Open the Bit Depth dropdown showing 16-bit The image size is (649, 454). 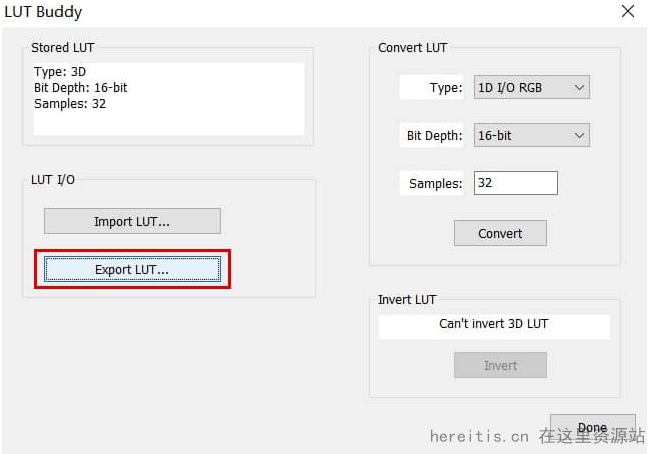coord(531,135)
